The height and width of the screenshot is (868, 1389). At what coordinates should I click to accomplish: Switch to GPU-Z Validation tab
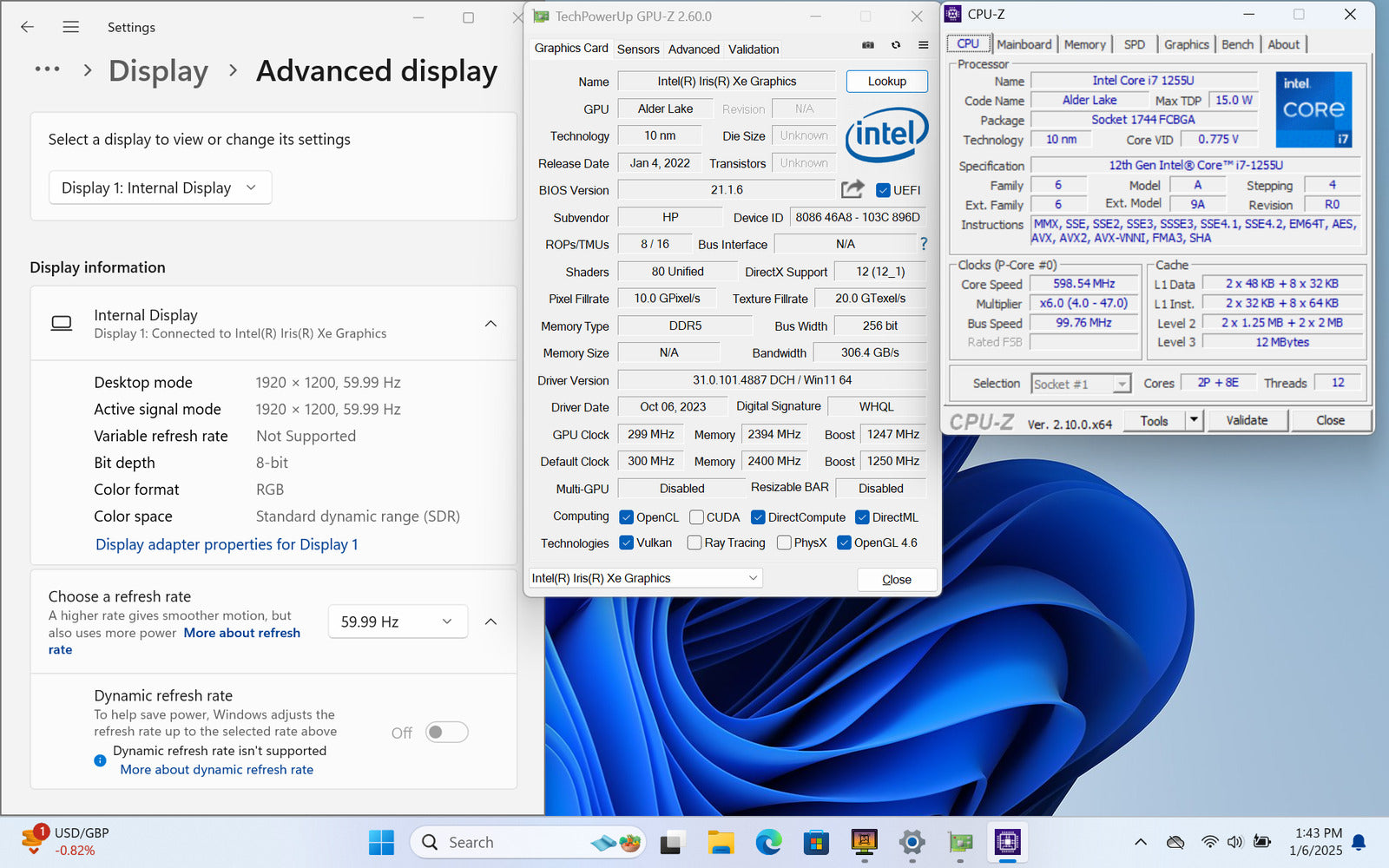coord(754,49)
